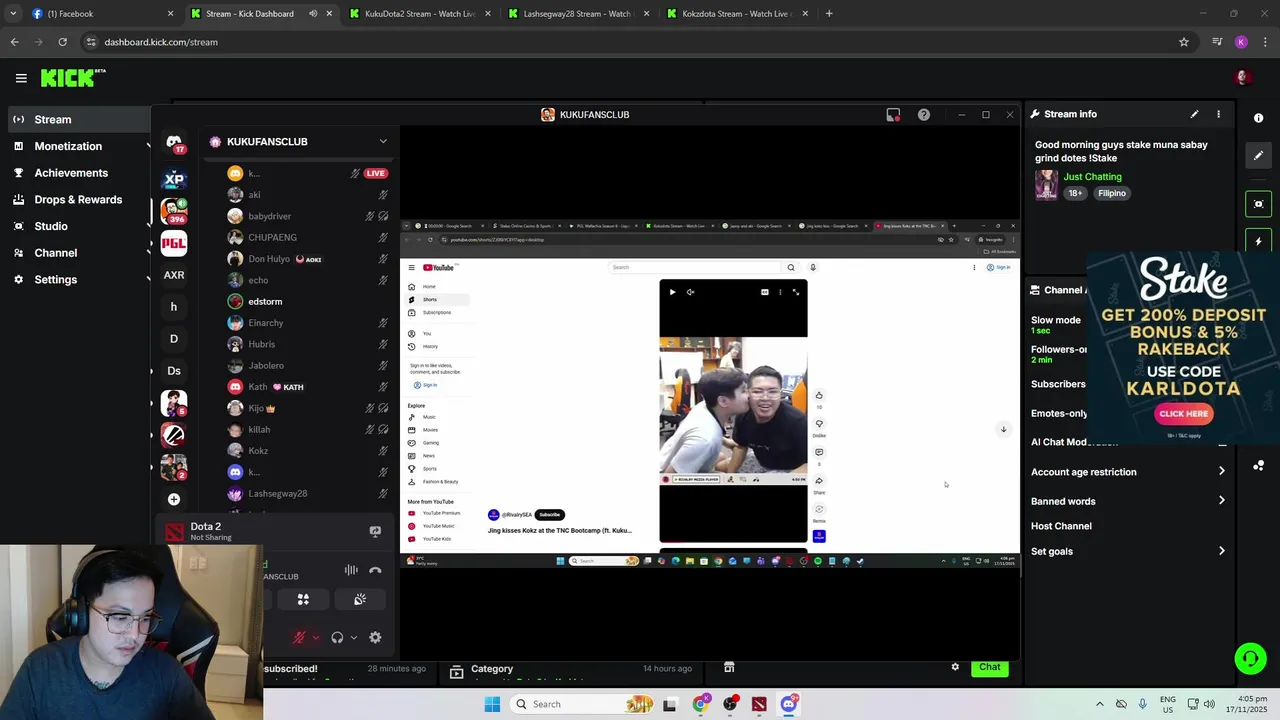1280x720 pixels.
Task: Open Stream info more options menu
Action: coord(1218,114)
